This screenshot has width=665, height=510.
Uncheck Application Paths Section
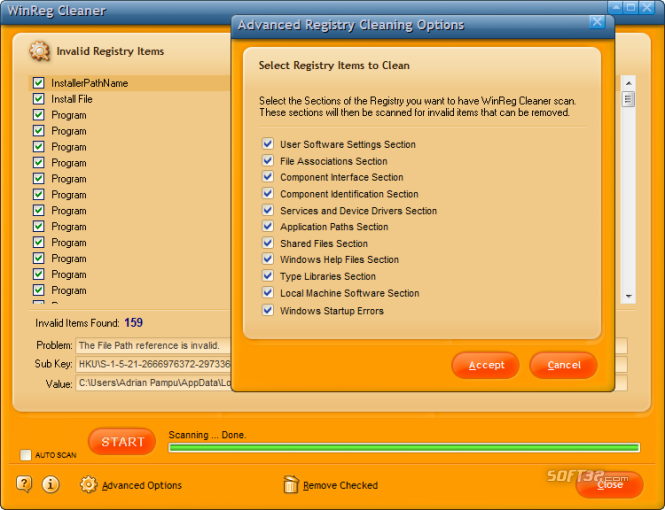pos(268,226)
